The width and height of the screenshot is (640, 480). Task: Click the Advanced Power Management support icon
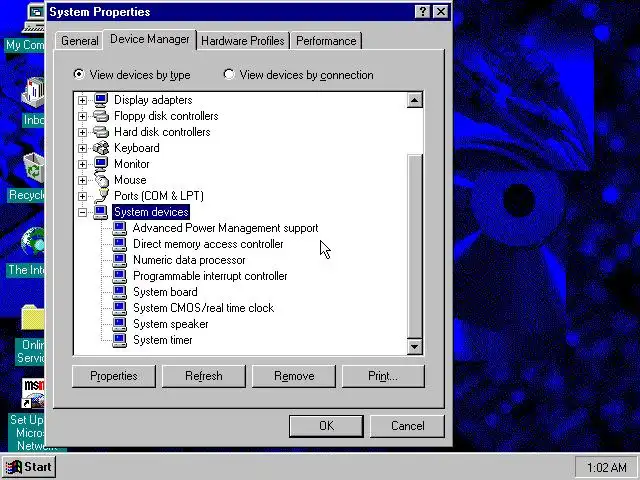120,228
